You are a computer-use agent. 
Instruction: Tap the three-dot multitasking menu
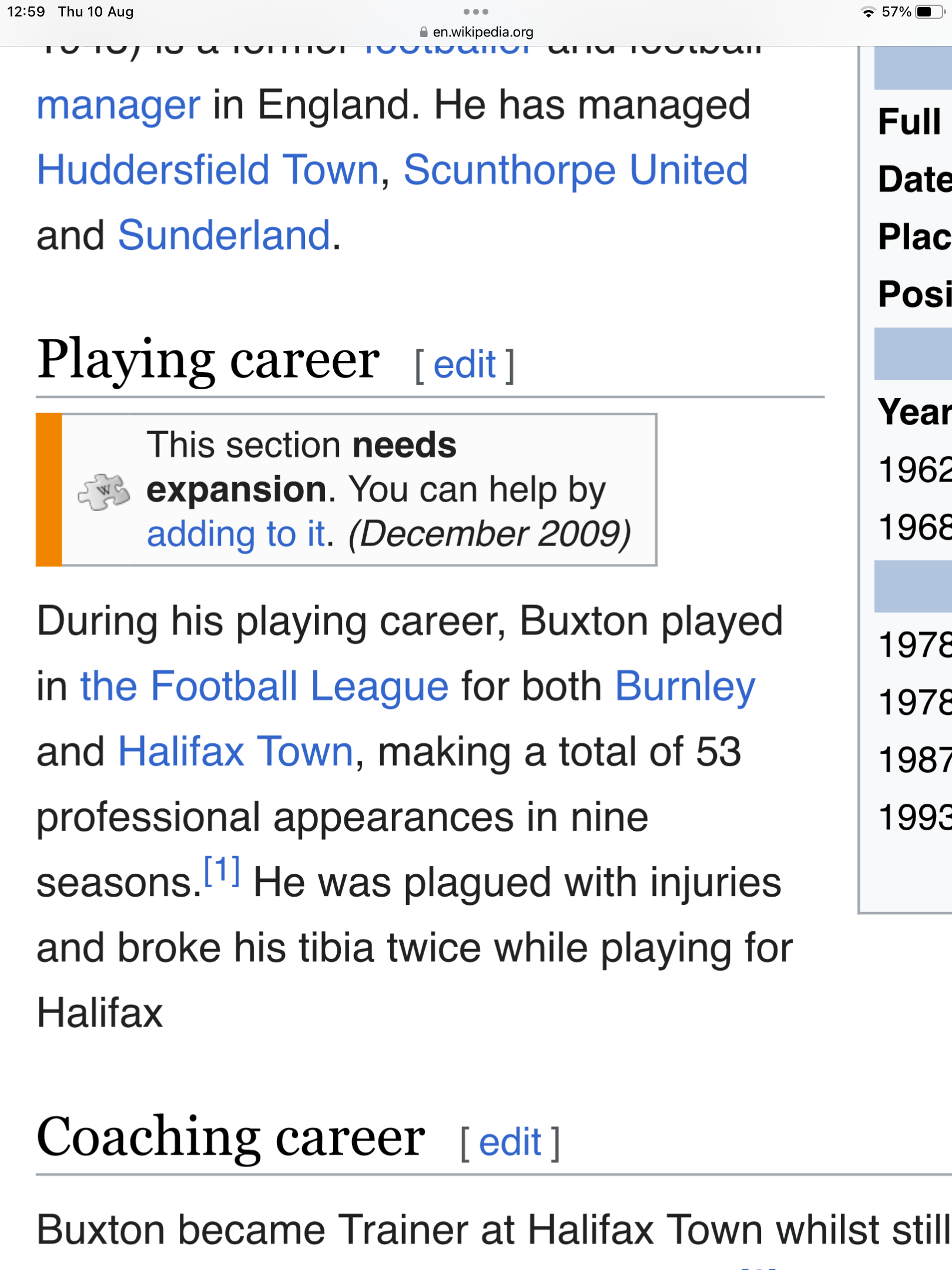475,12
